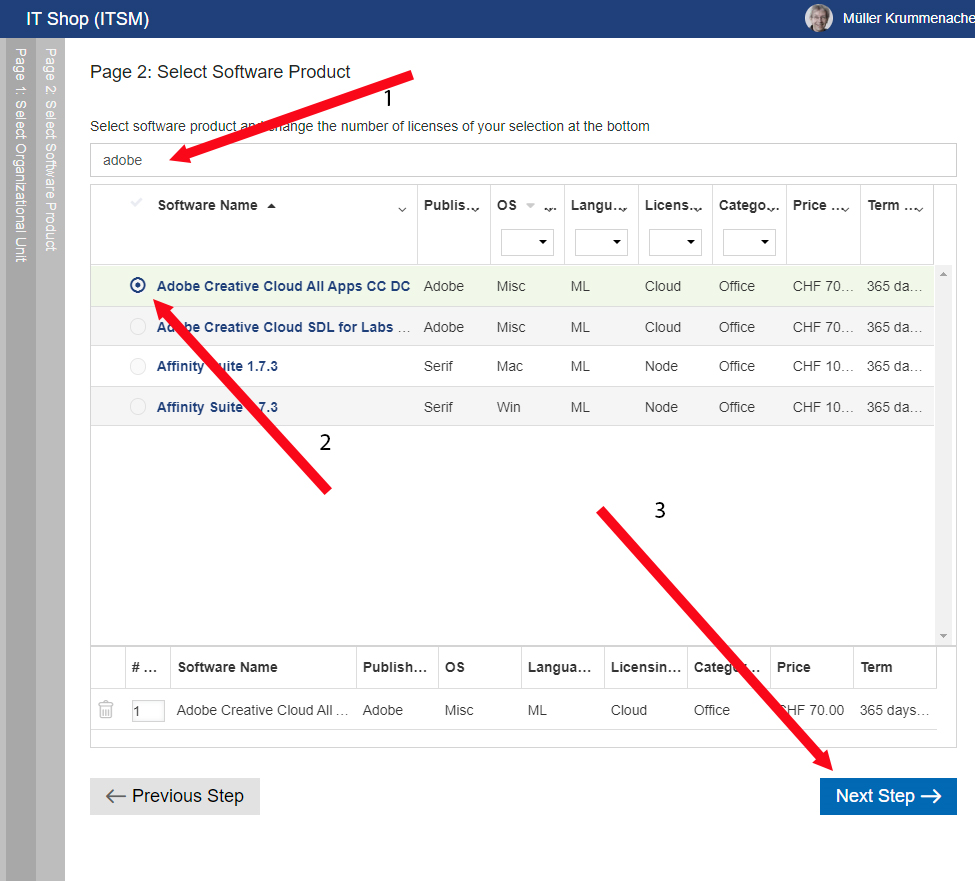975x881 pixels.
Task: Open the Software Name column menu chevron
Action: pyautogui.click(x=402, y=210)
